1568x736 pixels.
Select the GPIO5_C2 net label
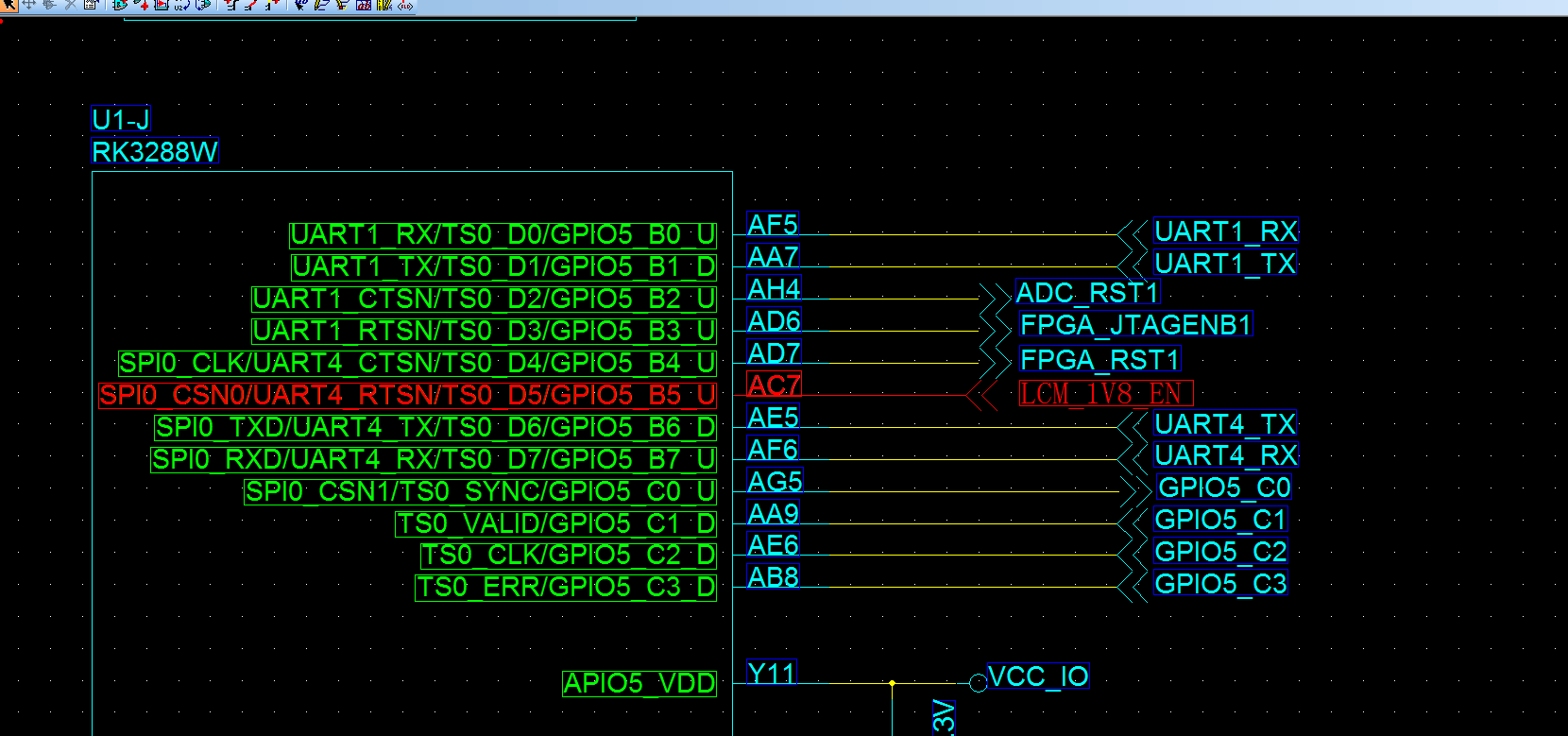pyautogui.click(x=1220, y=552)
